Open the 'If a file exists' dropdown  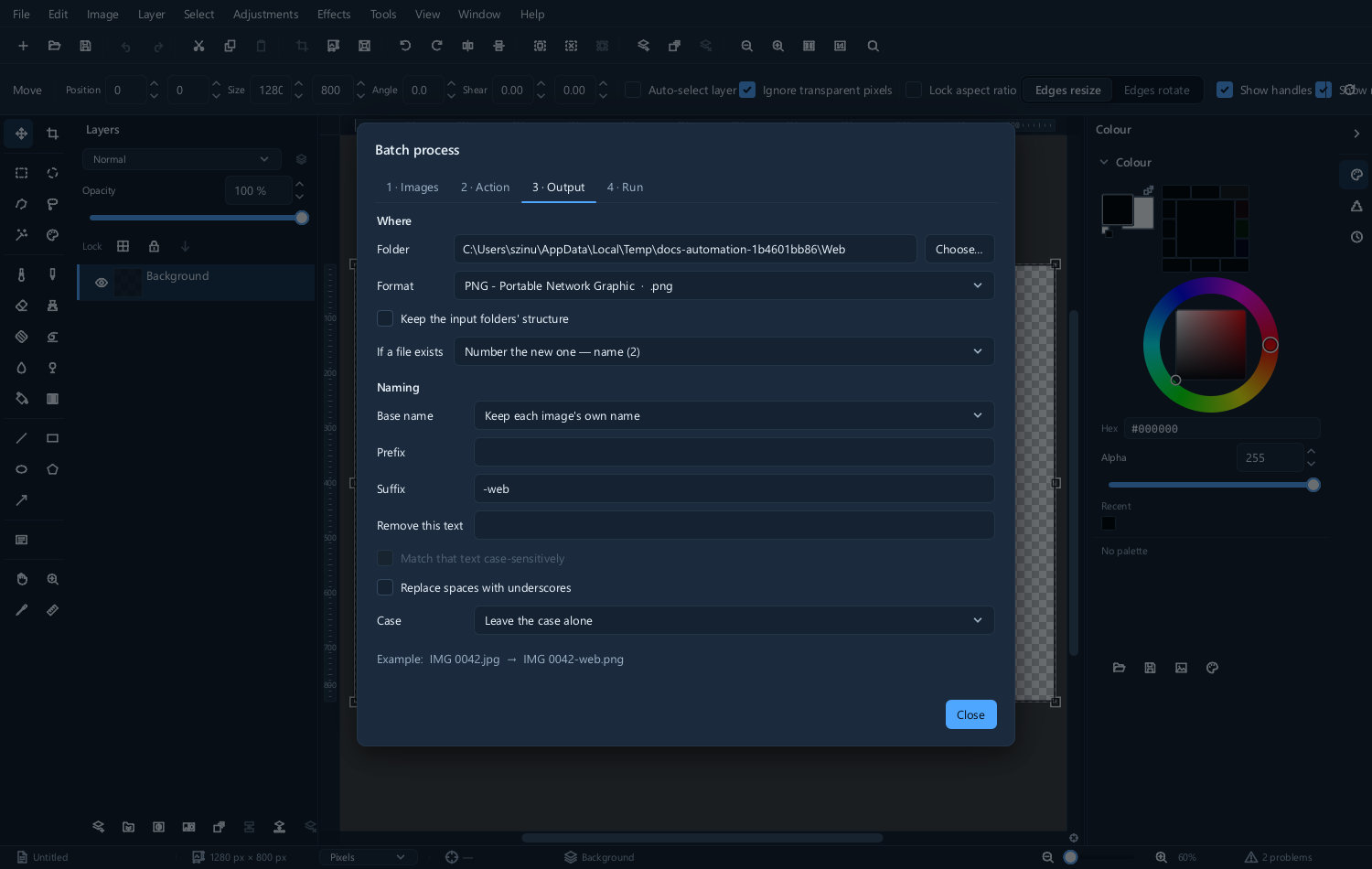(x=724, y=351)
